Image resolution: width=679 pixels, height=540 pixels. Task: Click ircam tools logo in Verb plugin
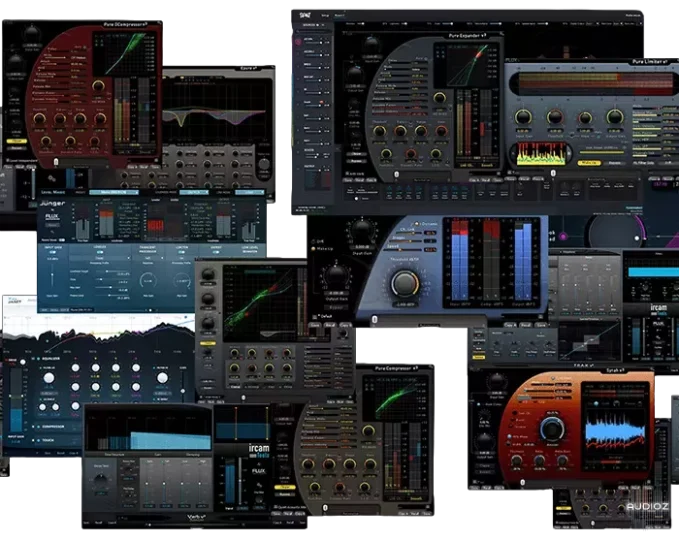tap(259, 451)
